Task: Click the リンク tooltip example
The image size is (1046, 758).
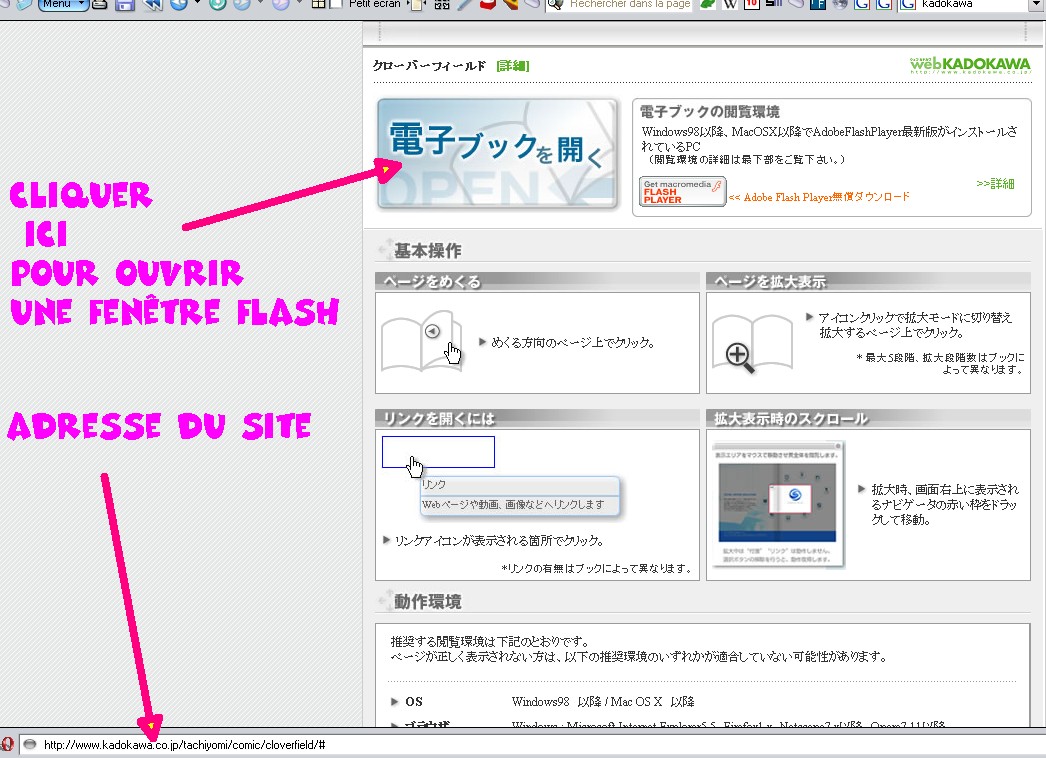Action: [520, 496]
